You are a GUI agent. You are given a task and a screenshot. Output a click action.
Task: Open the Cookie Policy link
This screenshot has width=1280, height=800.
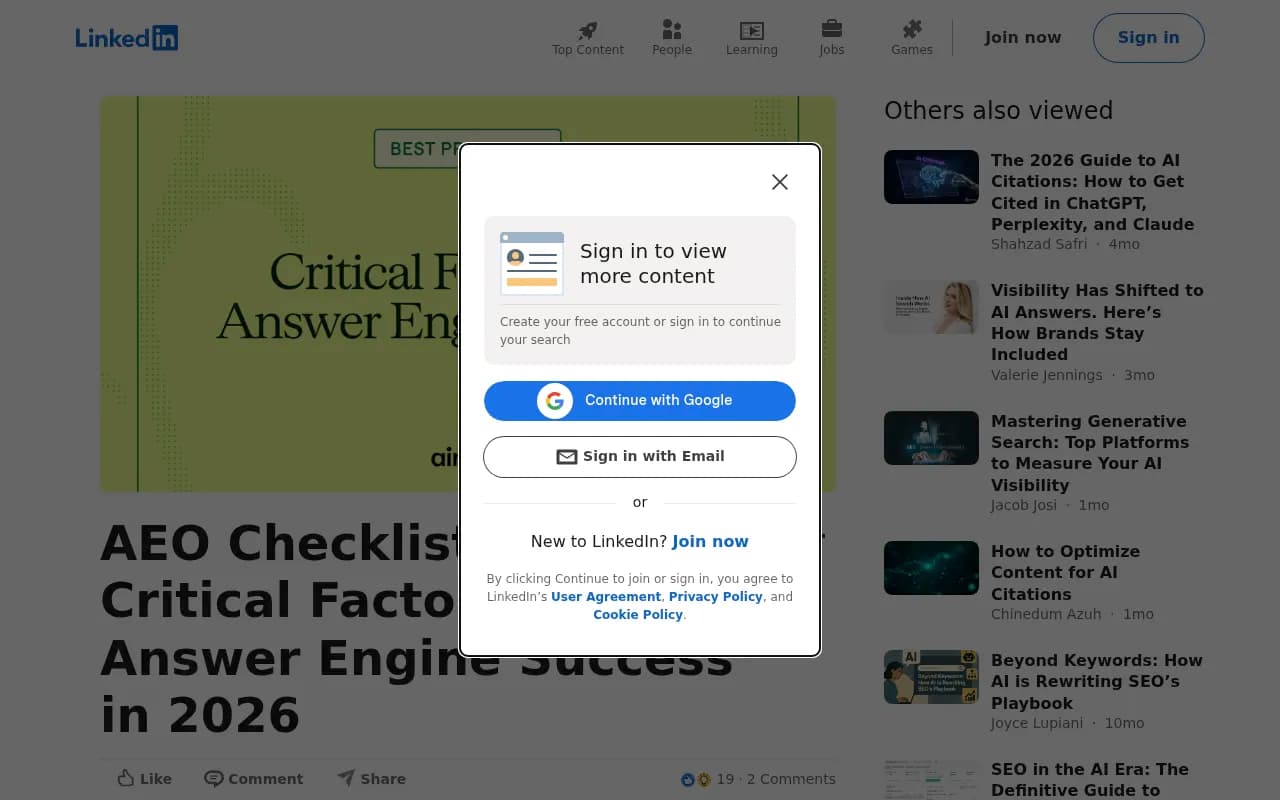pos(638,615)
